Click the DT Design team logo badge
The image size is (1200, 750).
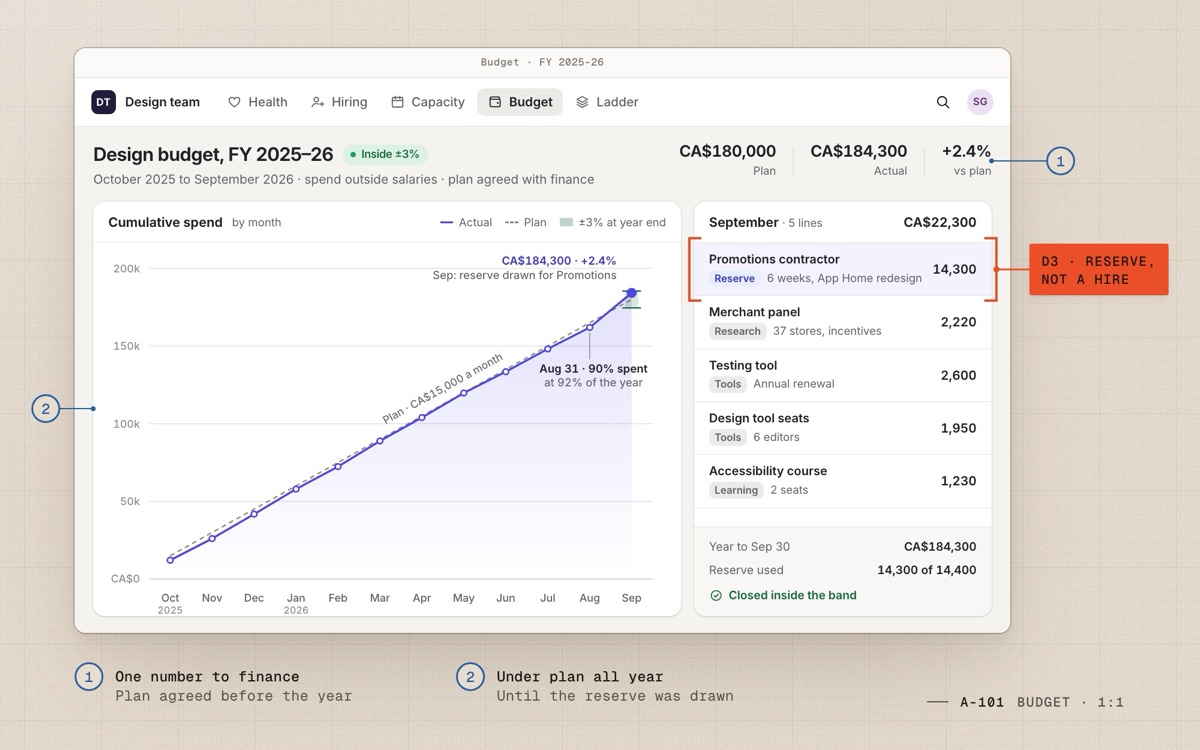coord(103,102)
